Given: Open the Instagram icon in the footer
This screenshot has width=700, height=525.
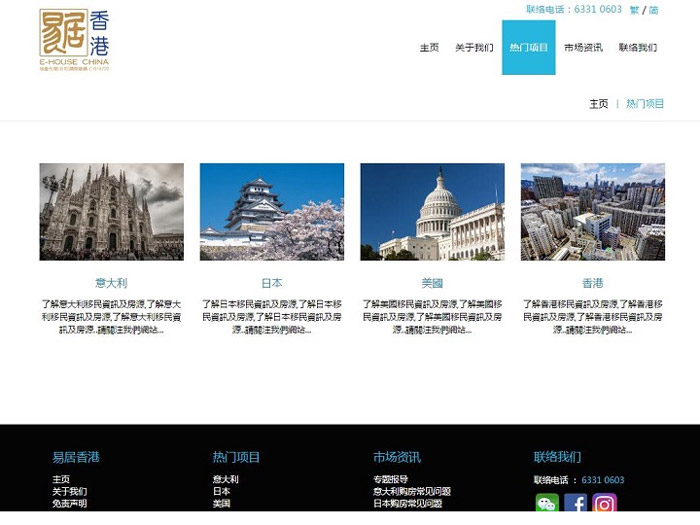Looking at the screenshot, I should click(x=604, y=504).
